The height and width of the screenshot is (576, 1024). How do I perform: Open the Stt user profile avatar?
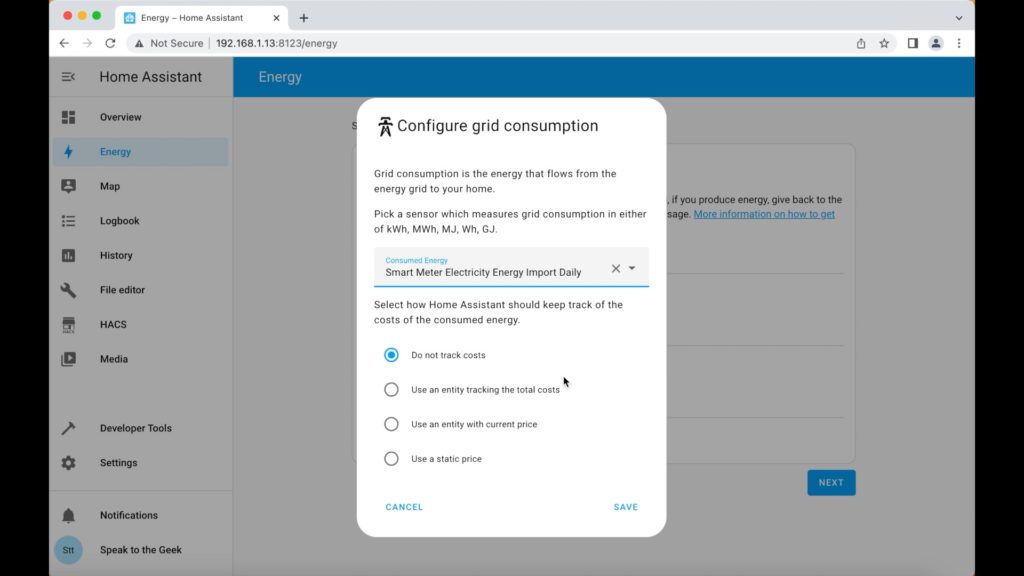tap(69, 550)
